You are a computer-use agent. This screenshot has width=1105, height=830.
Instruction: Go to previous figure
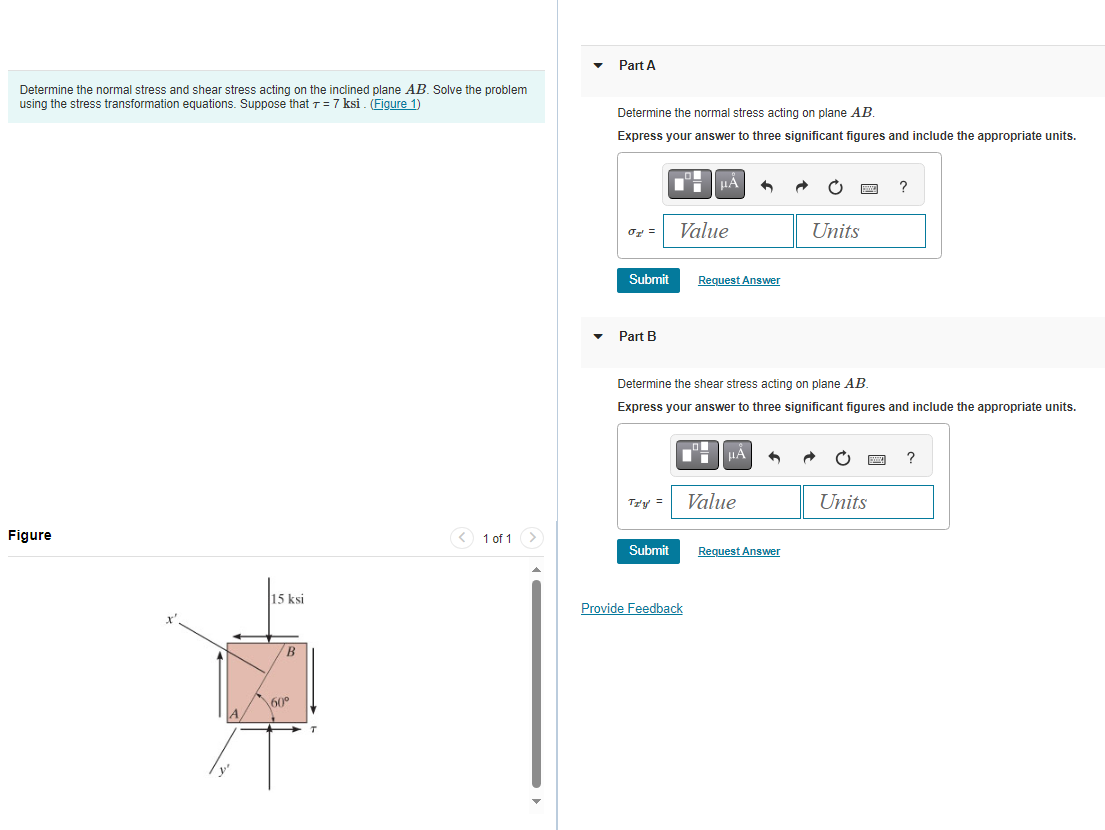click(462, 538)
